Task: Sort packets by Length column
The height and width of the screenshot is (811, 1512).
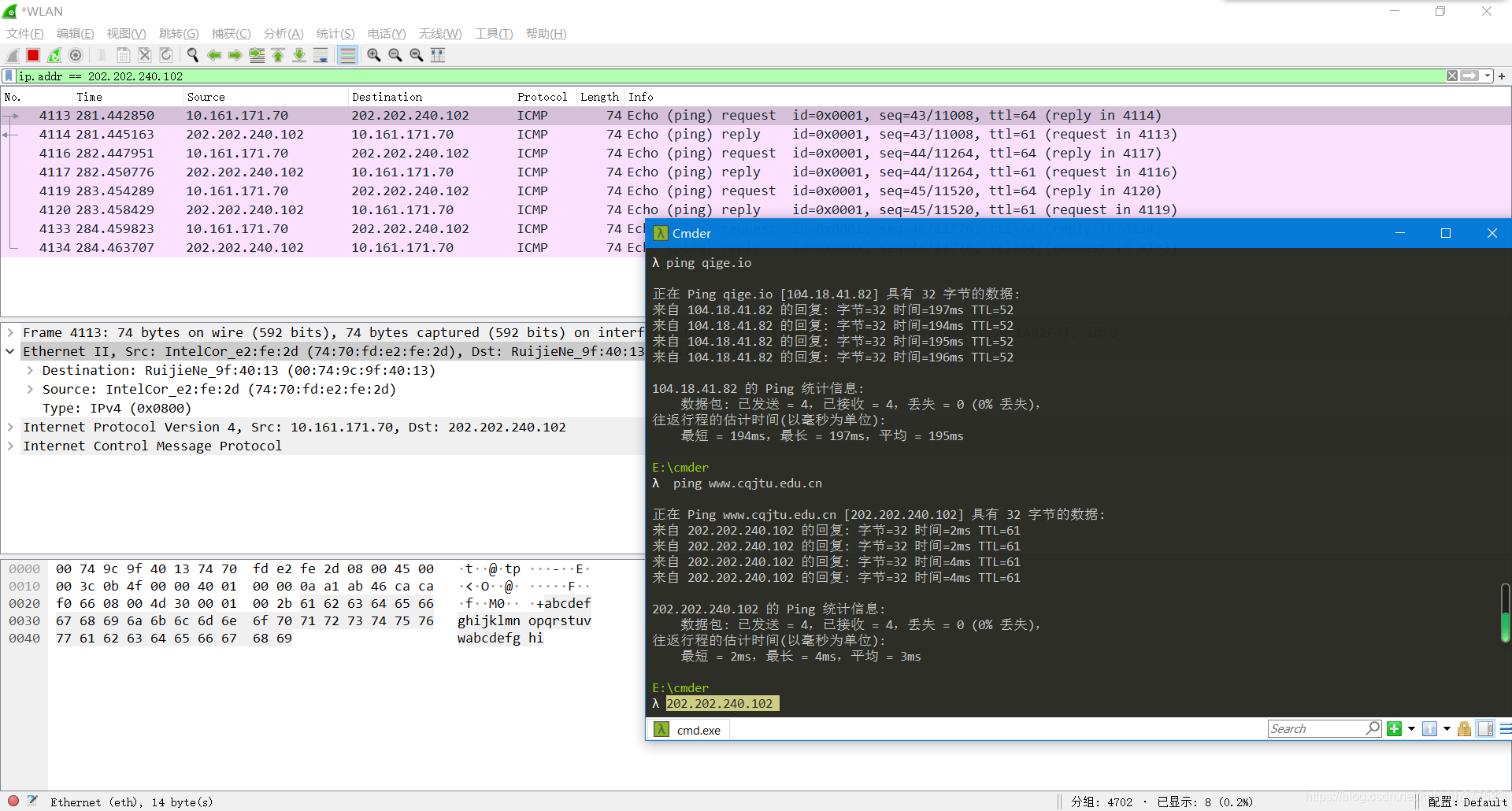Action: point(599,97)
